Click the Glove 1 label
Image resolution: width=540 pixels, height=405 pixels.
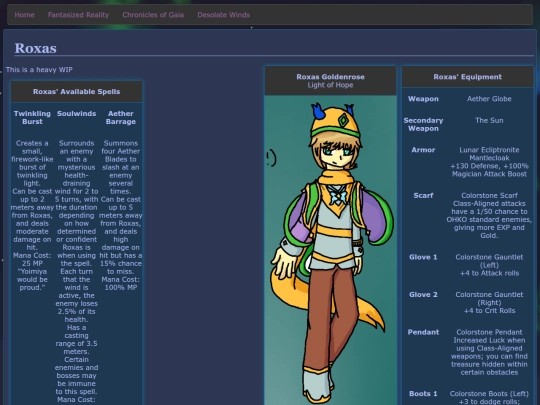pos(423,257)
